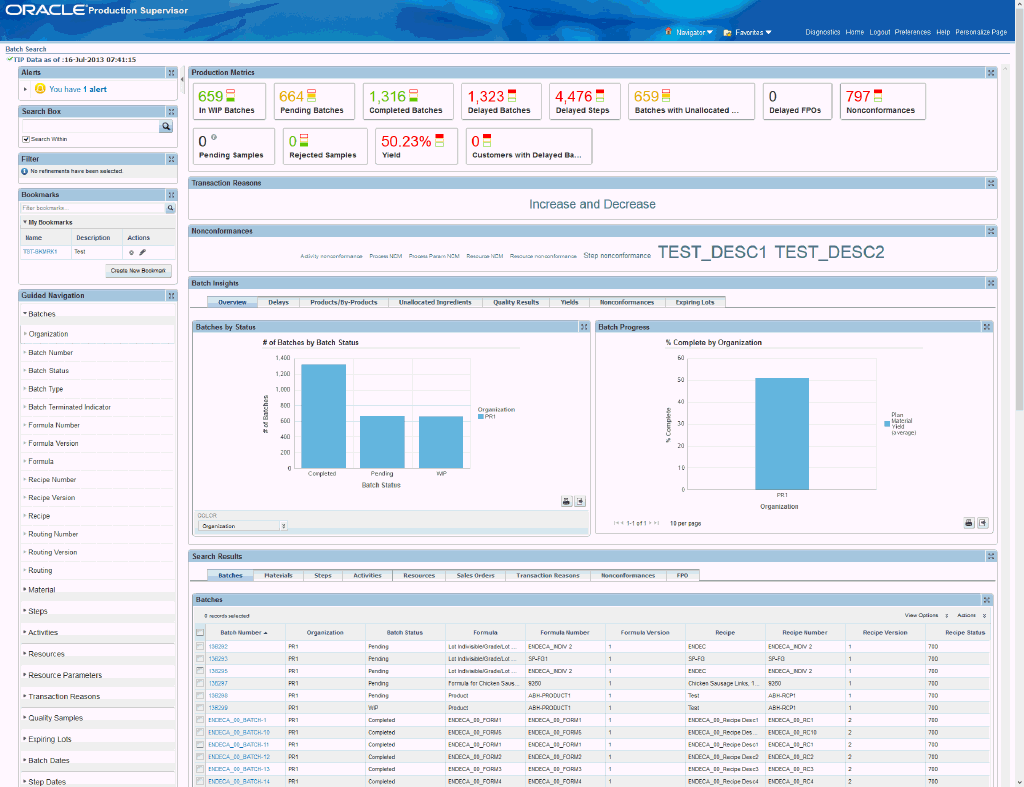Open the Navigator dropdown menu
Screen dimensions: 1024x787
point(694,32)
